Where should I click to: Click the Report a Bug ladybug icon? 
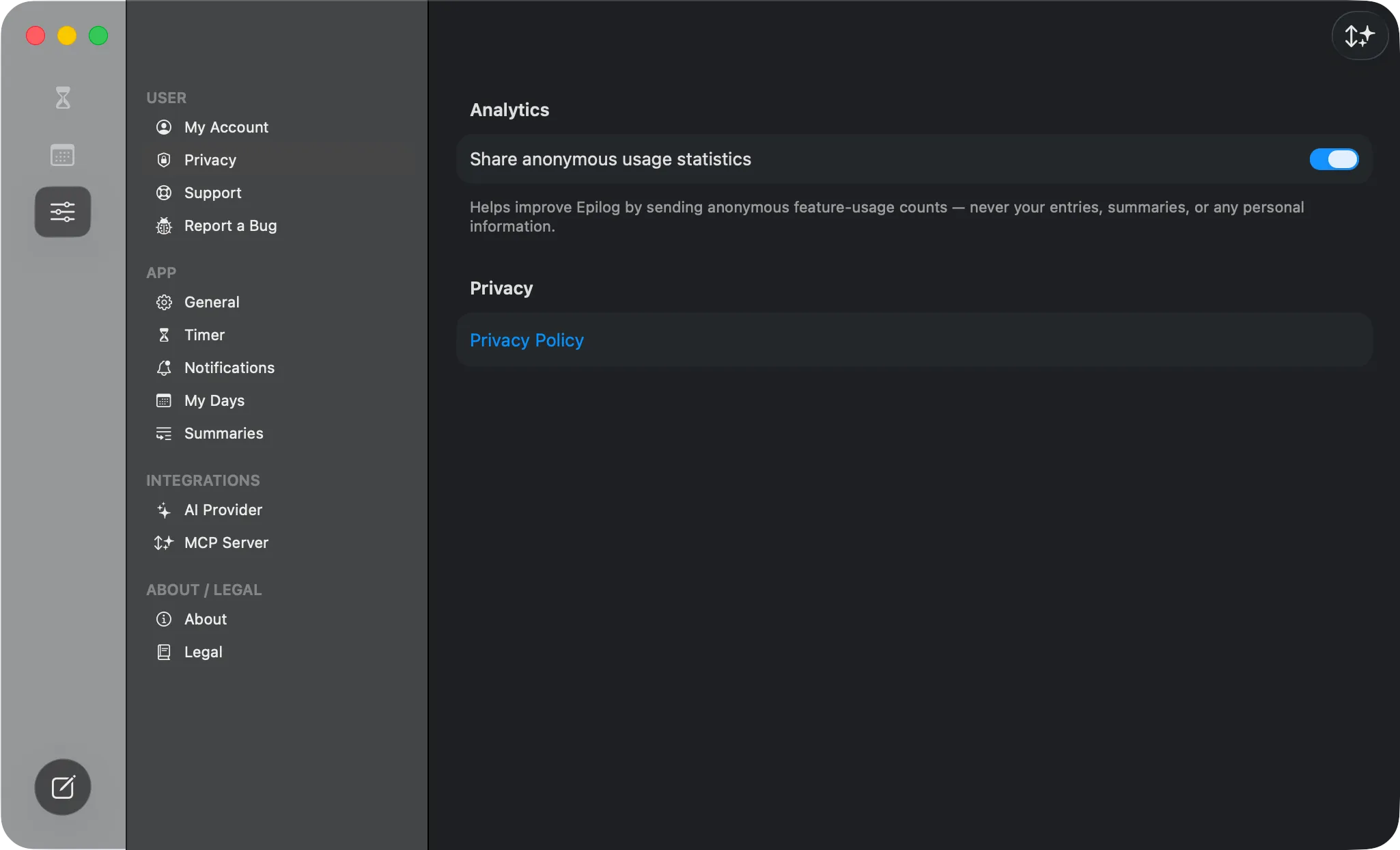164,225
